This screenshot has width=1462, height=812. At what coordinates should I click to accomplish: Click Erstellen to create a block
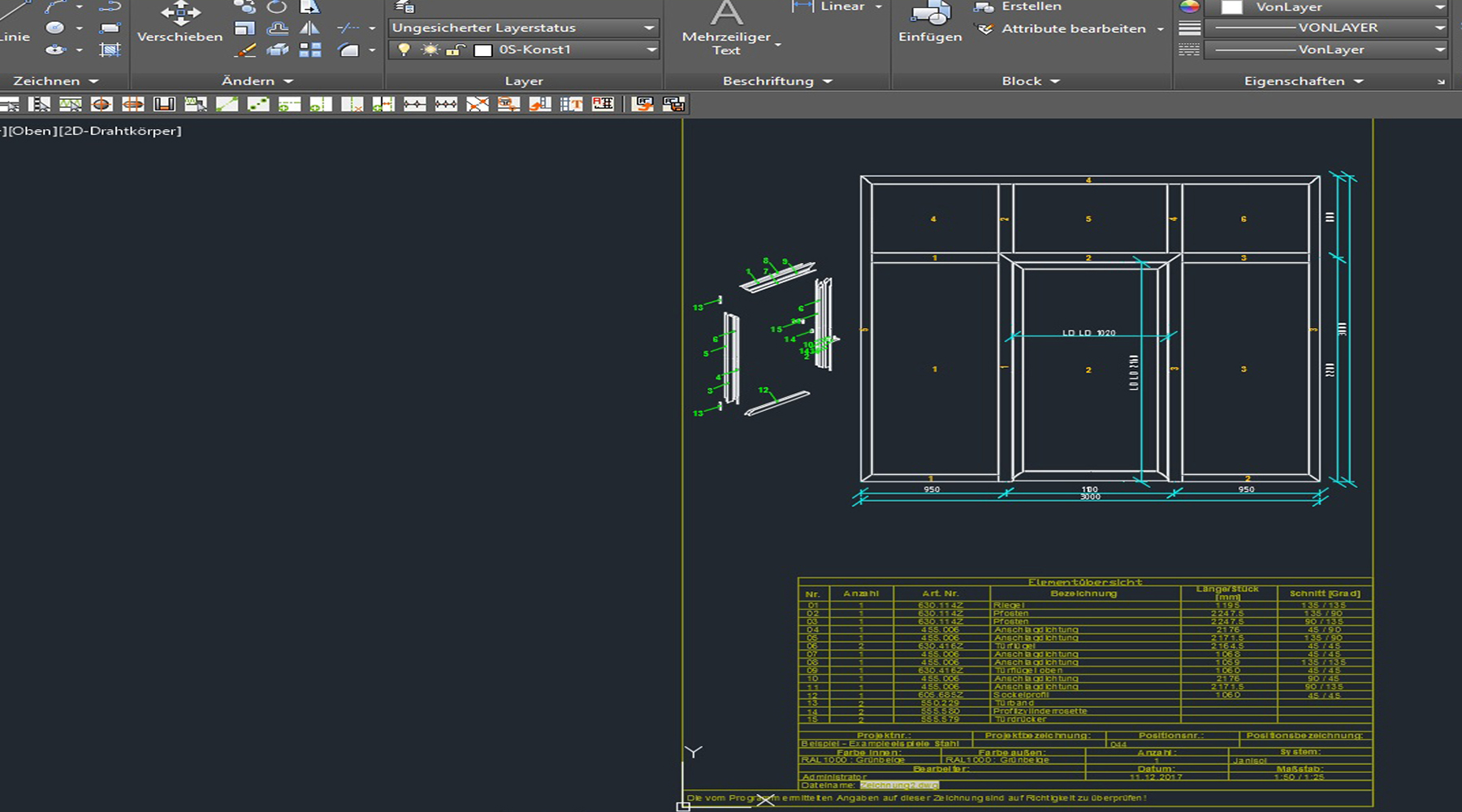click(x=1018, y=6)
